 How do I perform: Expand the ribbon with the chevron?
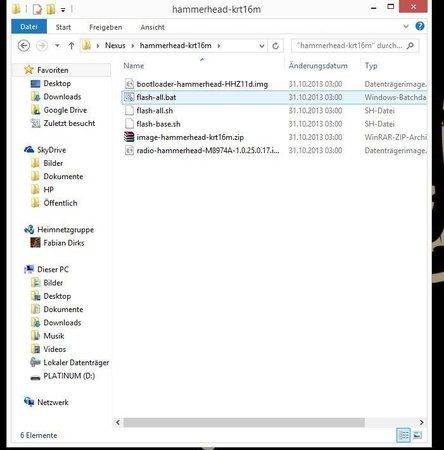coord(406,26)
